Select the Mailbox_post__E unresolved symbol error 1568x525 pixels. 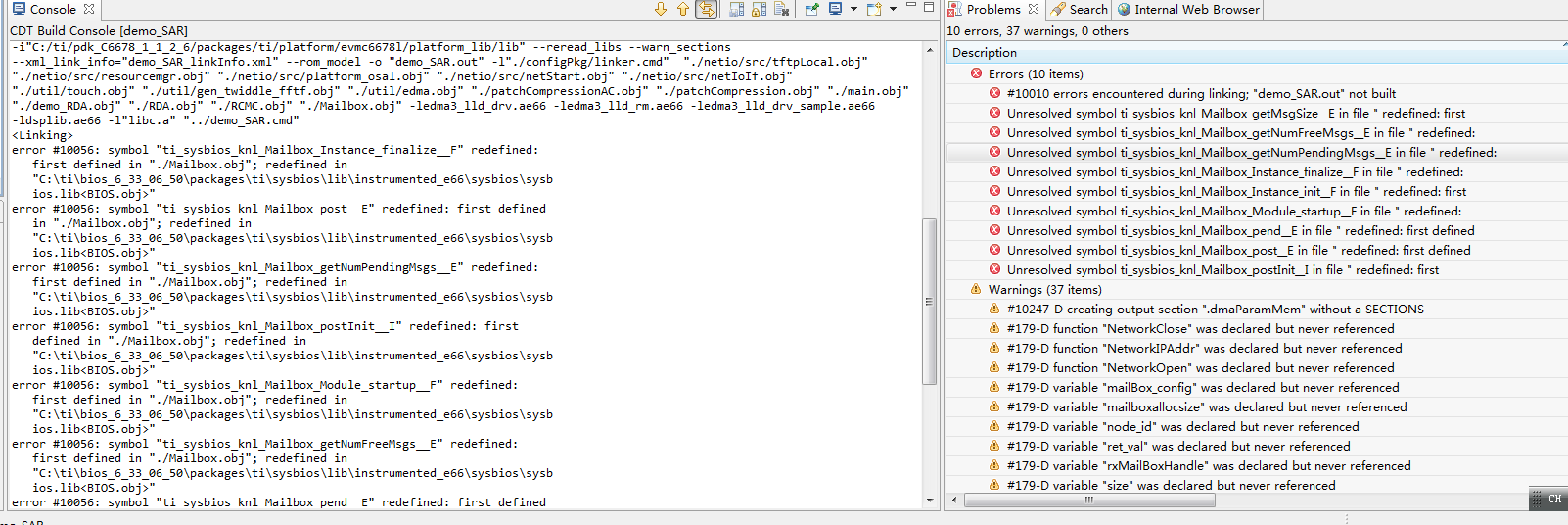coord(1257,250)
